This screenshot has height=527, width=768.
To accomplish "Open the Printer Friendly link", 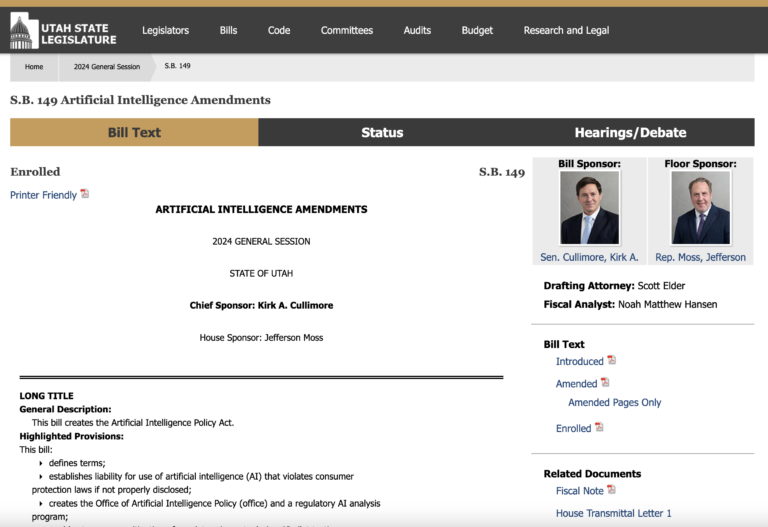I will 44,195.
